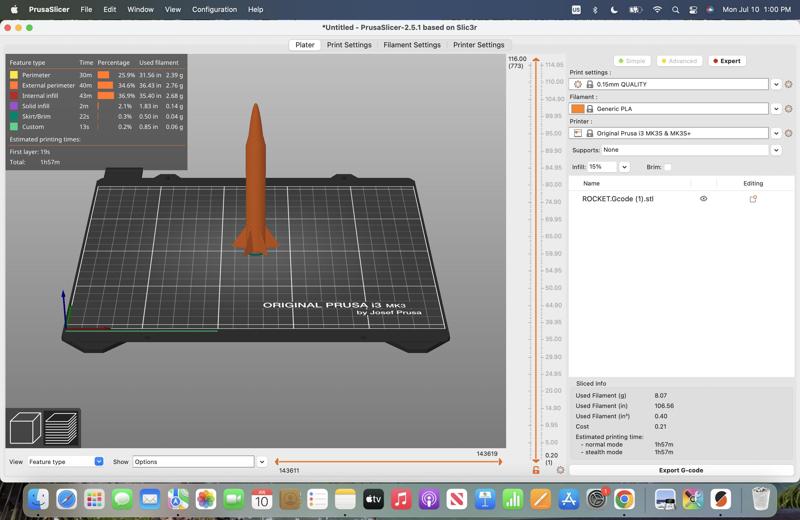Click the sliced layers preview icon
The width and height of the screenshot is (800, 520).
click(61, 428)
